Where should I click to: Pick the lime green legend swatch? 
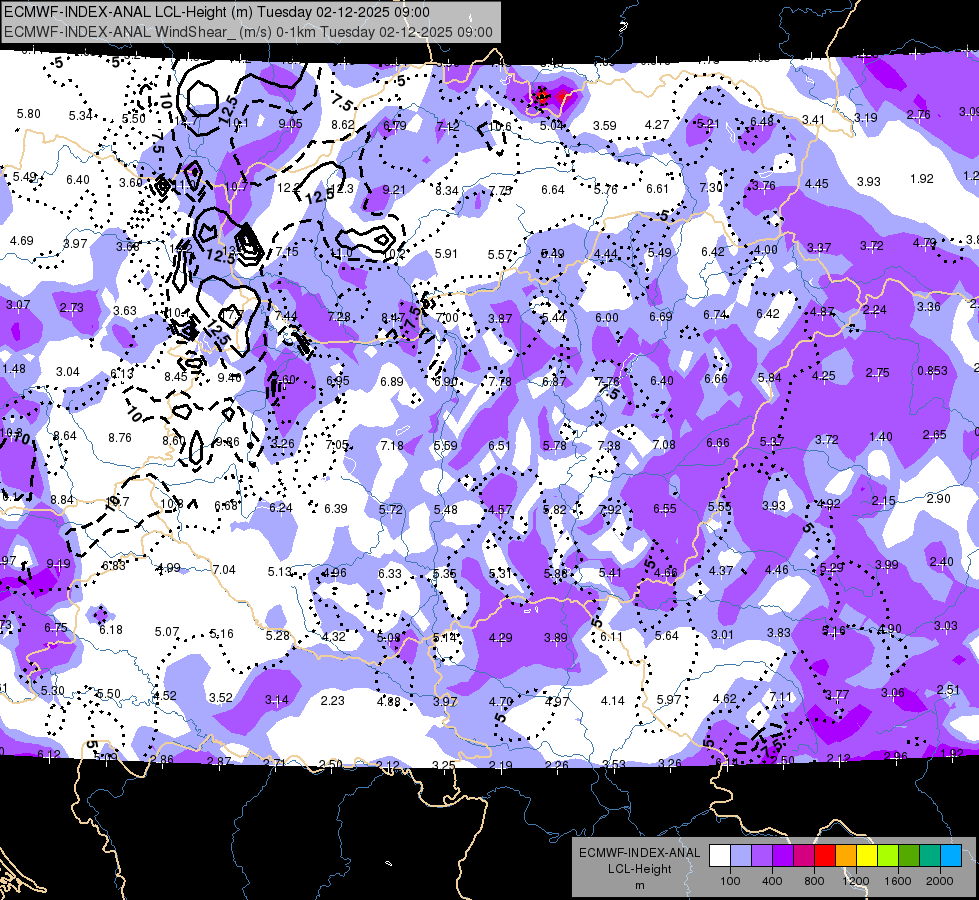tap(887, 856)
